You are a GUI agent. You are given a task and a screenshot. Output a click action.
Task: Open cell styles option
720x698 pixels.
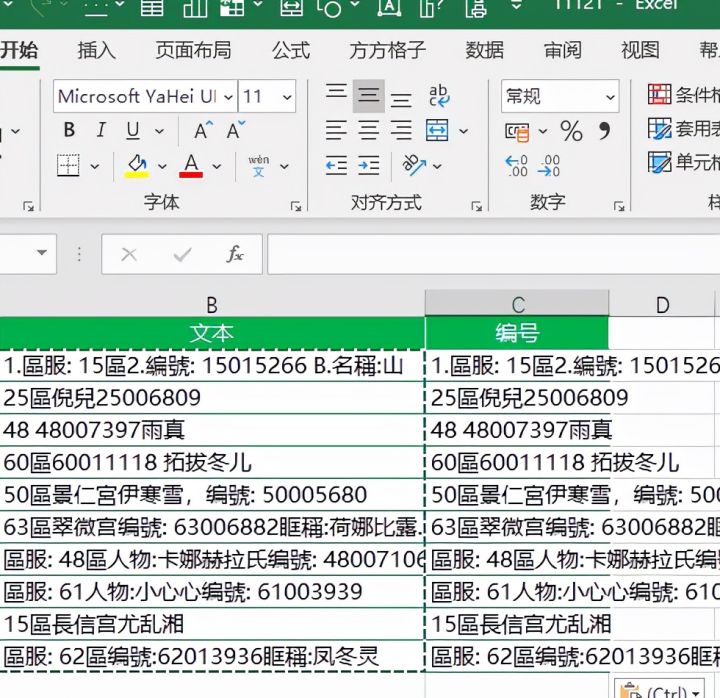pyautogui.click(x=683, y=163)
